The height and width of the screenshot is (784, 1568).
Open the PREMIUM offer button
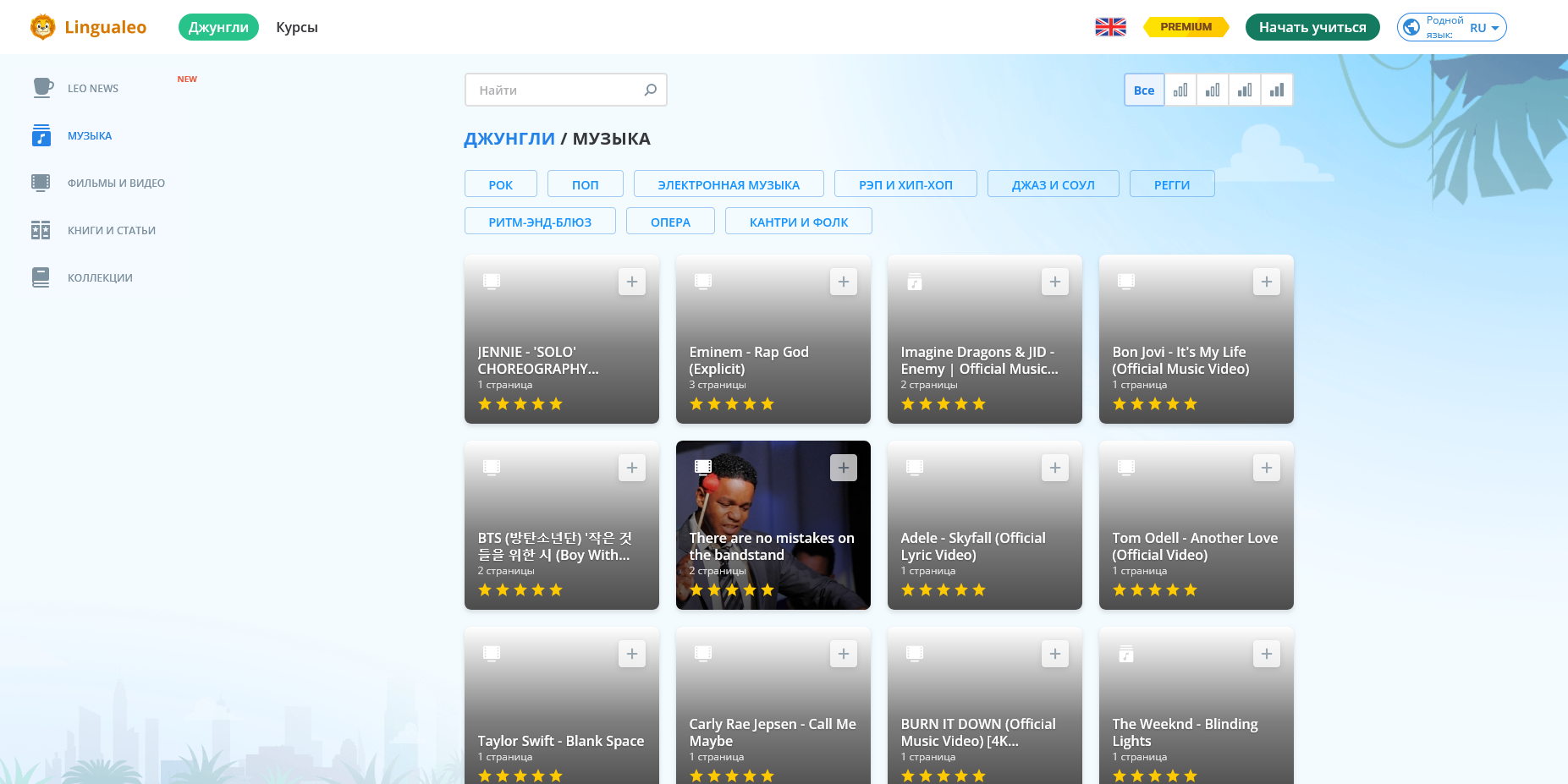tap(1186, 27)
